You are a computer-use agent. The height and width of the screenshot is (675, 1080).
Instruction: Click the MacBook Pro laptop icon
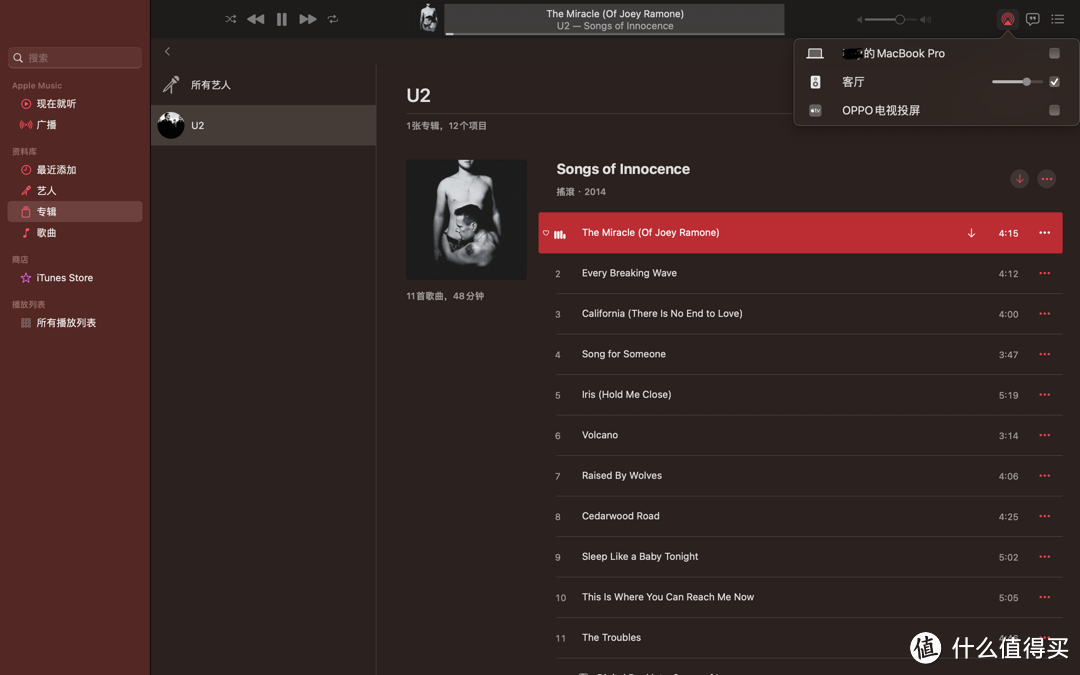coord(815,54)
